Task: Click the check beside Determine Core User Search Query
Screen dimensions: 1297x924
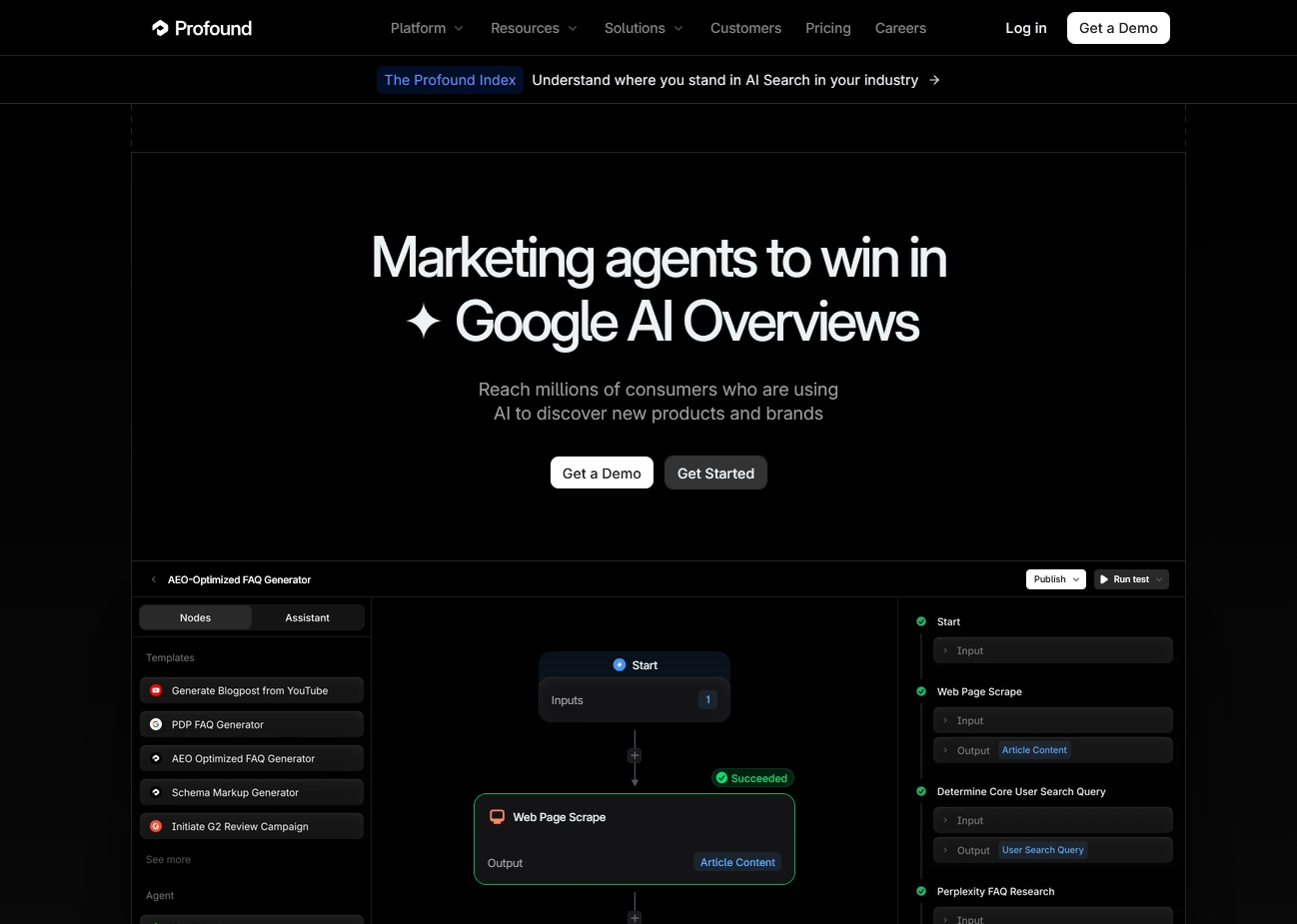Action: 921,791
